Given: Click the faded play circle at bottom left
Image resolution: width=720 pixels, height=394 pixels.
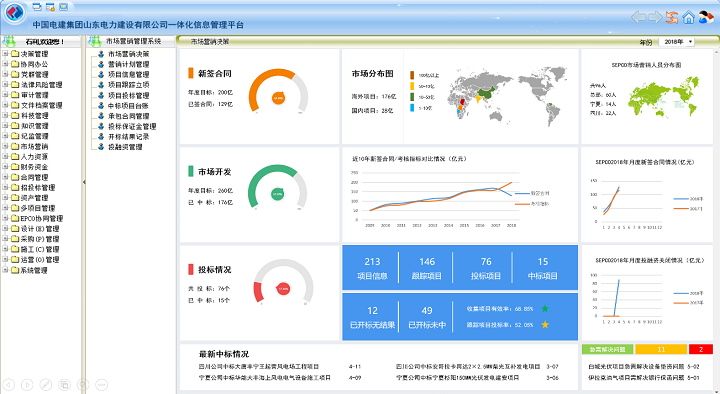Looking at the screenshot, I should pos(27,384).
